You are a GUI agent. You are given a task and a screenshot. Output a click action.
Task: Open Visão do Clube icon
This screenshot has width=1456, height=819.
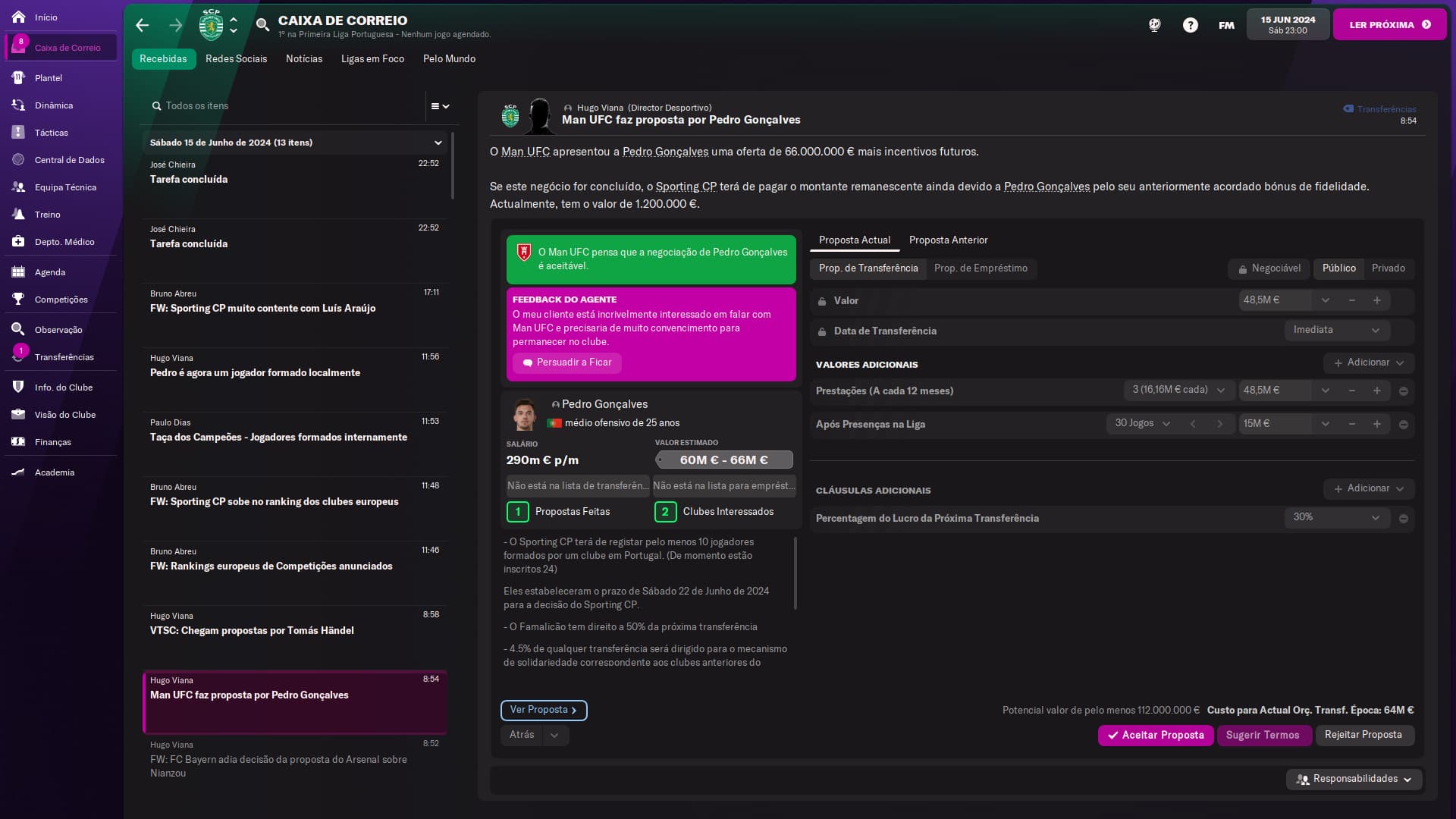(18, 414)
